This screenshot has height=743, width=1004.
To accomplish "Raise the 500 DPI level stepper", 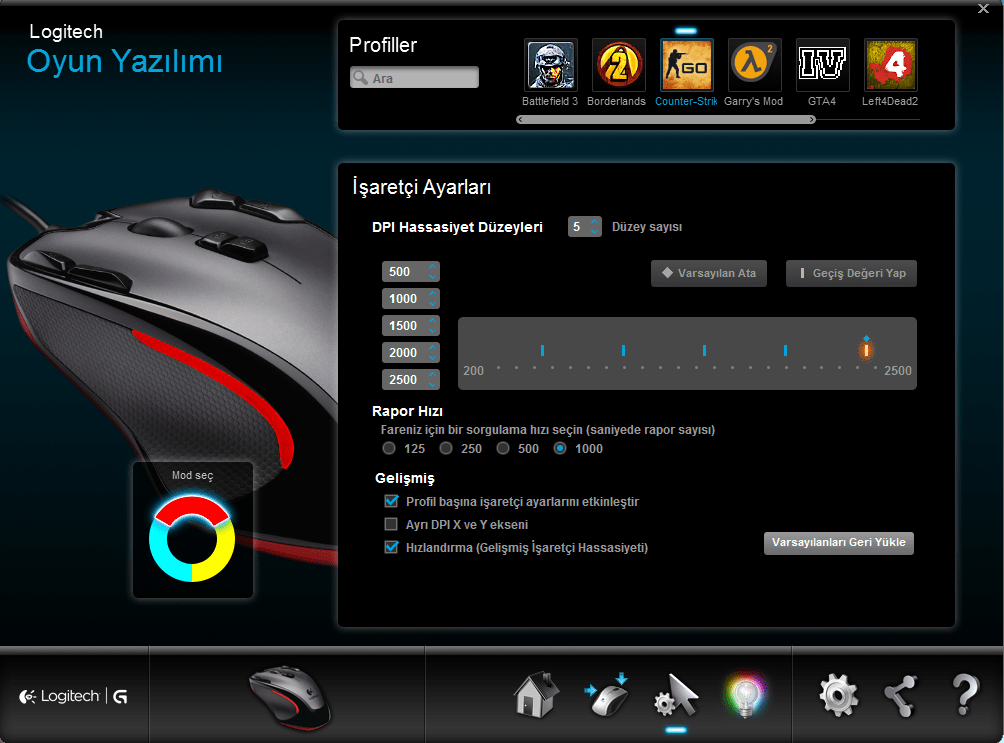I will tap(432, 266).
